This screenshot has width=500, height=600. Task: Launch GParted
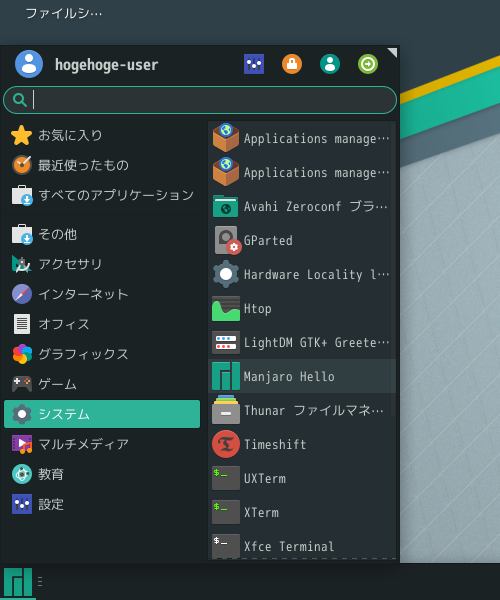pyautogui.click(x=302, y=240)
